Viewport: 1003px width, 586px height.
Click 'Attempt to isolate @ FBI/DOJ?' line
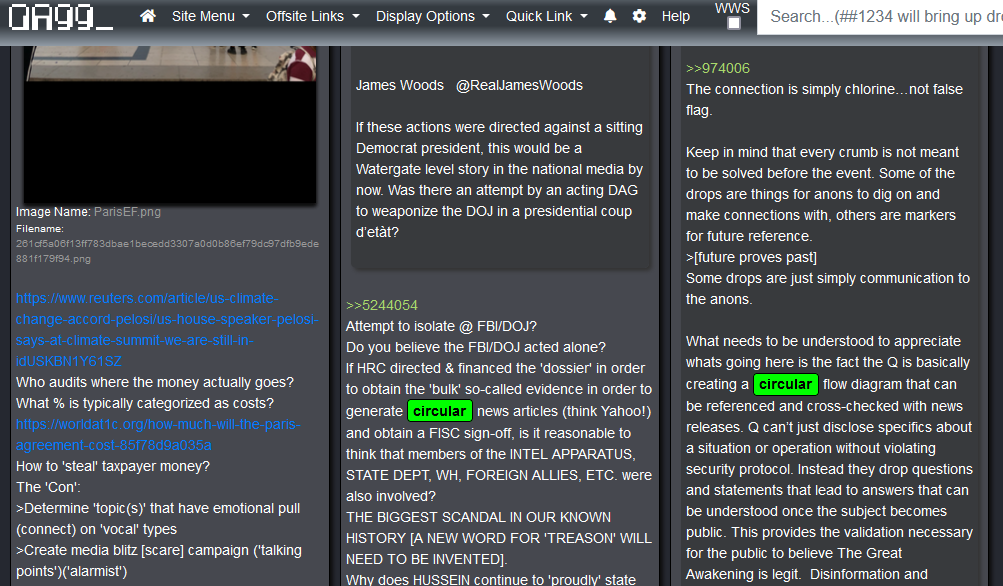[x=441, y=326]
